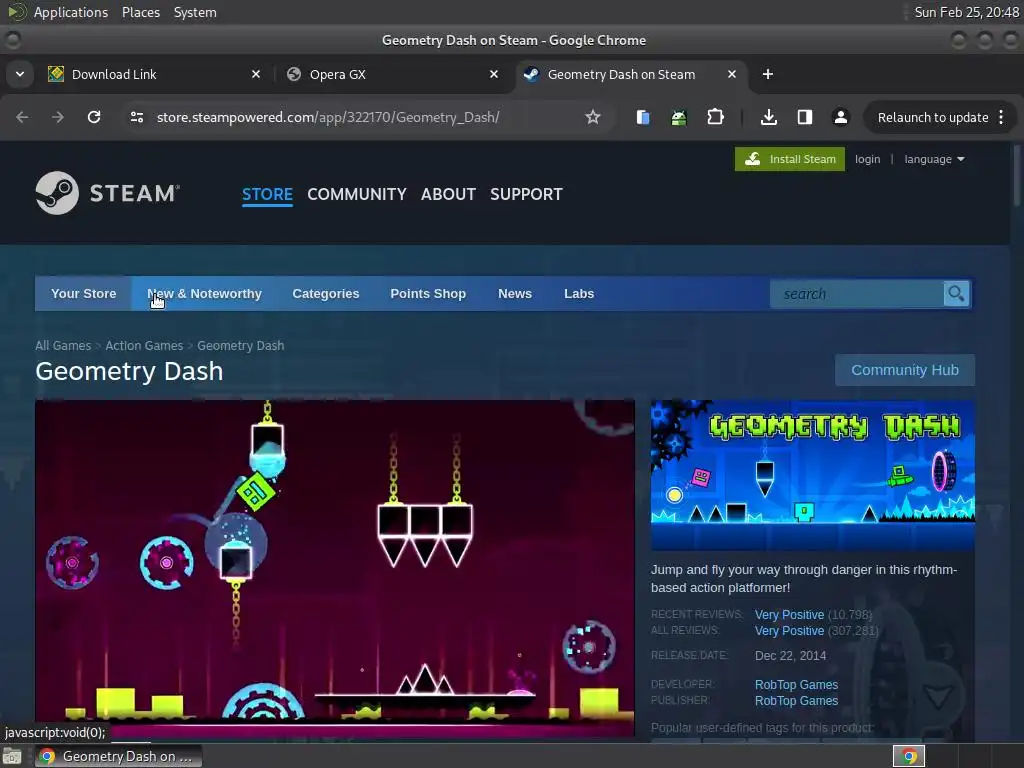Open the Extensions puzzle icon
This screenshot has width=1024, height=768.
[x=716, y=117]
